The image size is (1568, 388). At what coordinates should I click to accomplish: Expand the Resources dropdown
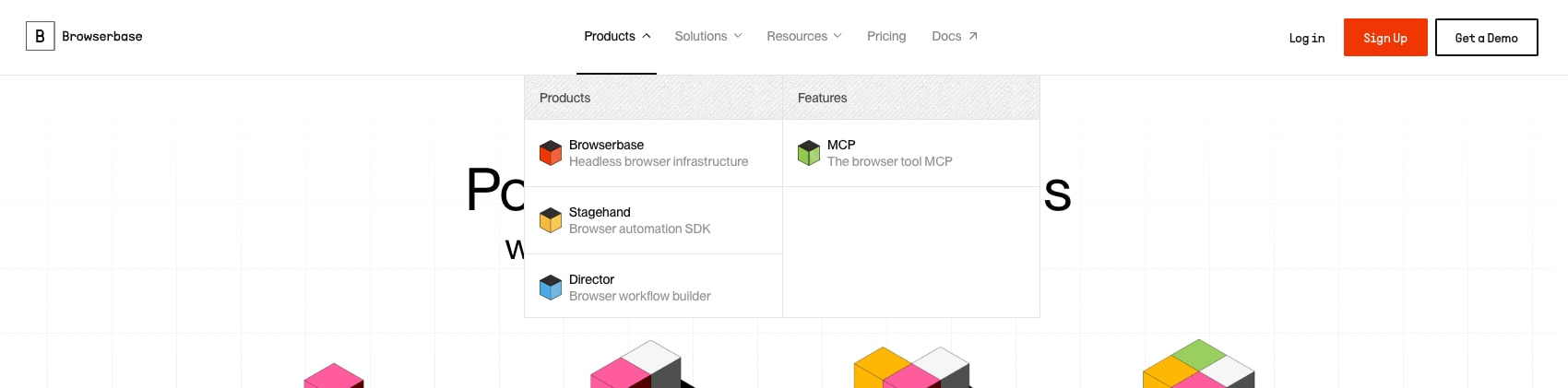(x=804, y=36)
